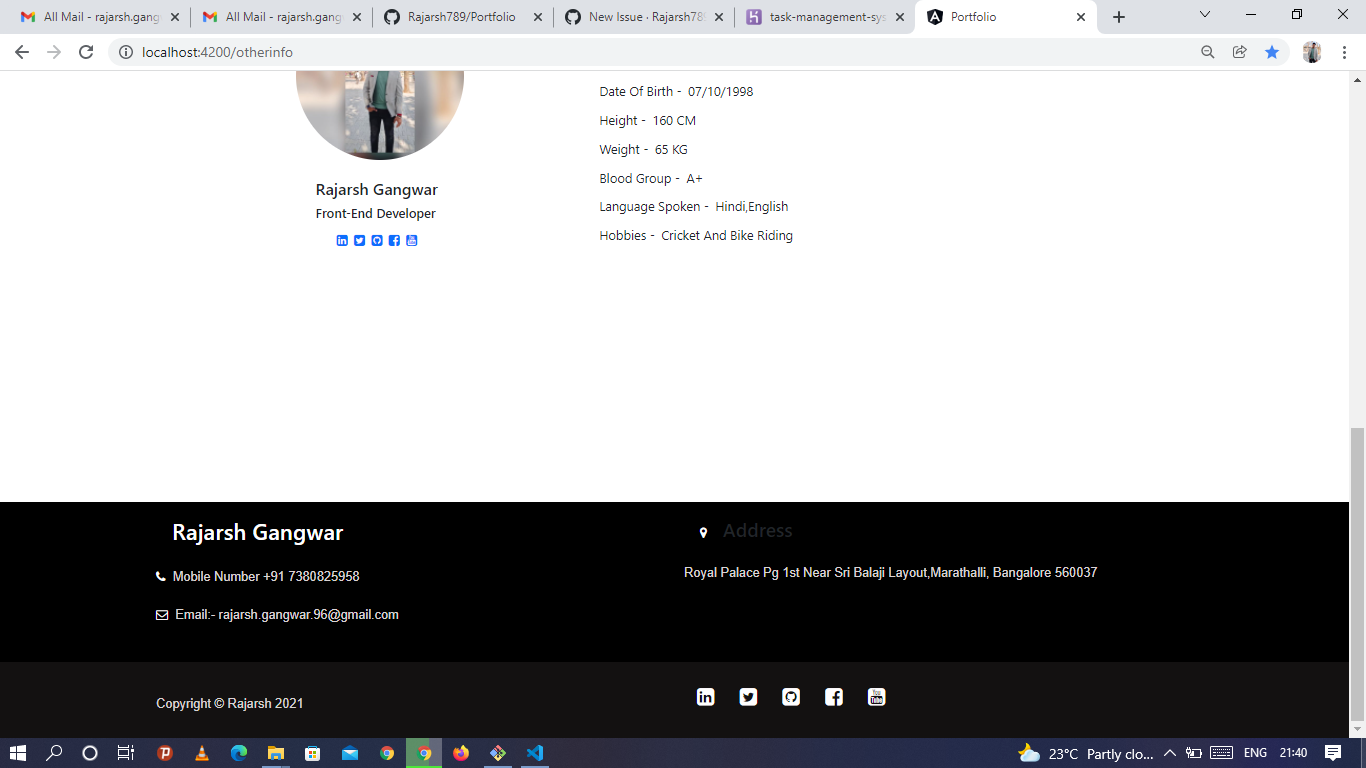Open the notification center icon
This screenshot has width=1366, height=768.
click(x=1333, y=753)
